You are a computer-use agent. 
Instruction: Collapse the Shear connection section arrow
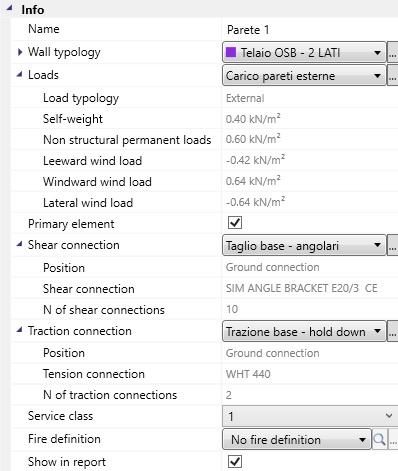[x=20, y=244]
